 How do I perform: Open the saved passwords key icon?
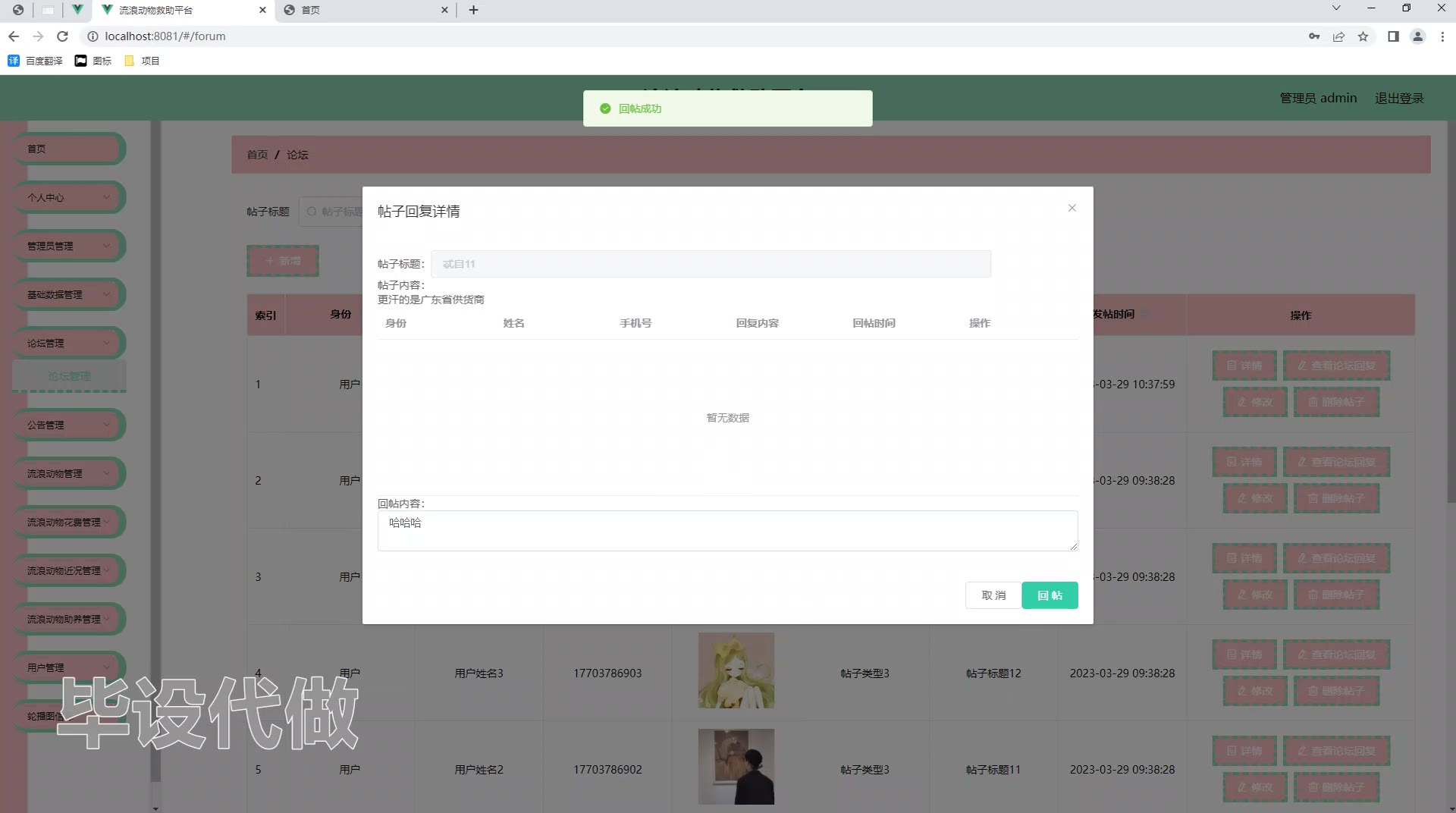coord(1314,36)
